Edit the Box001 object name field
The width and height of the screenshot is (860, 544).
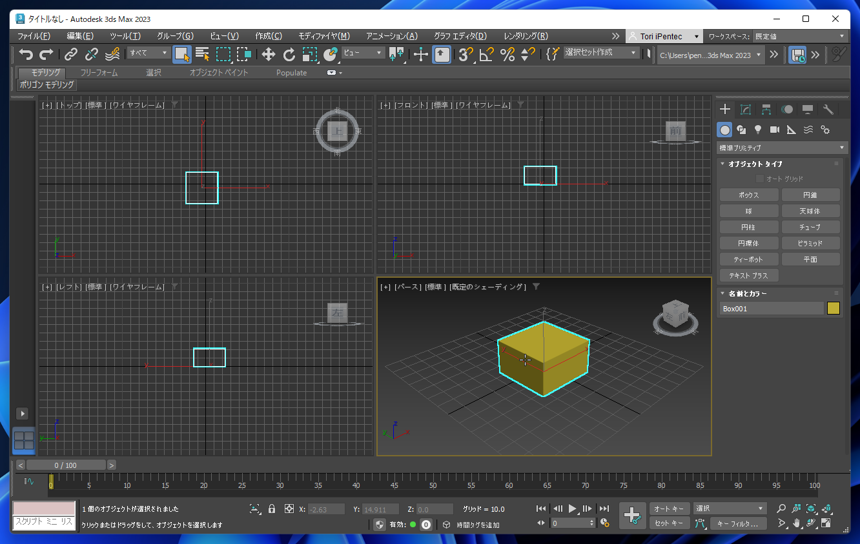click(x=772, y=309)
